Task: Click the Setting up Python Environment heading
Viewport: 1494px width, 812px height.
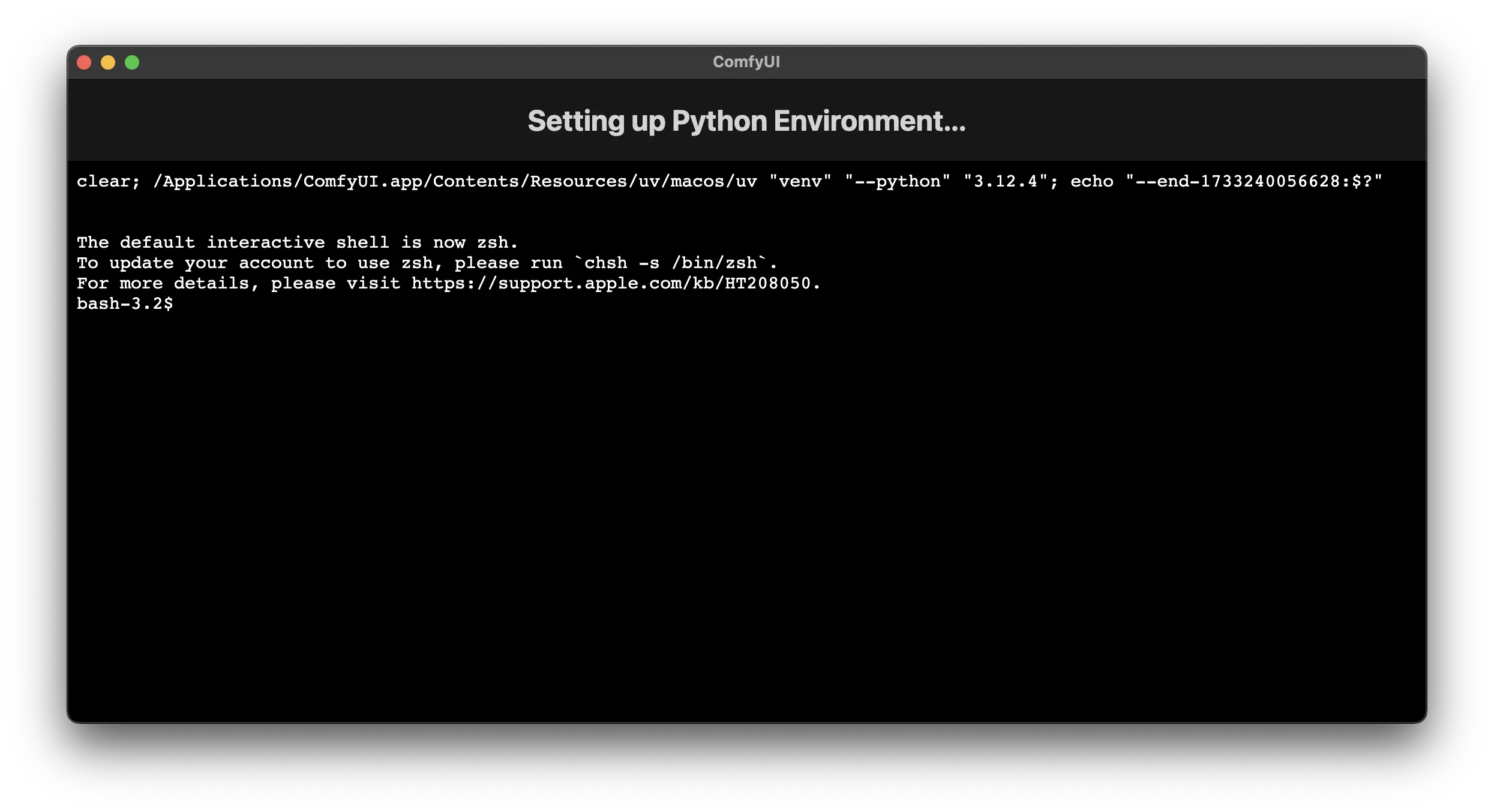Action: tap(746, 121)
